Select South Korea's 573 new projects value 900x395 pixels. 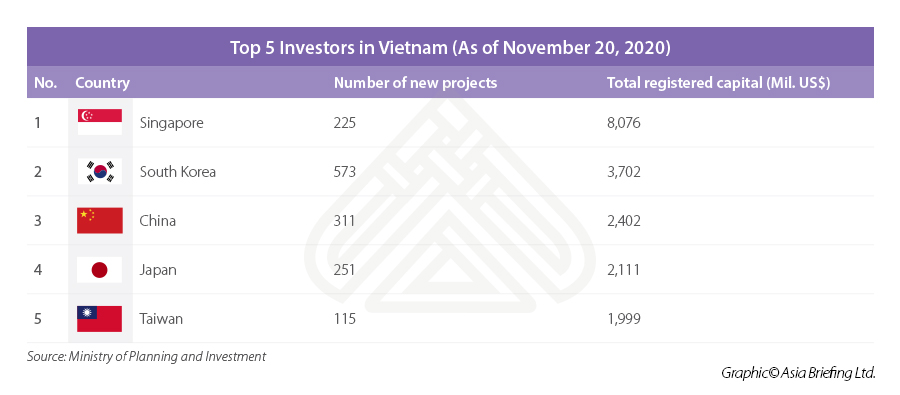344,172
